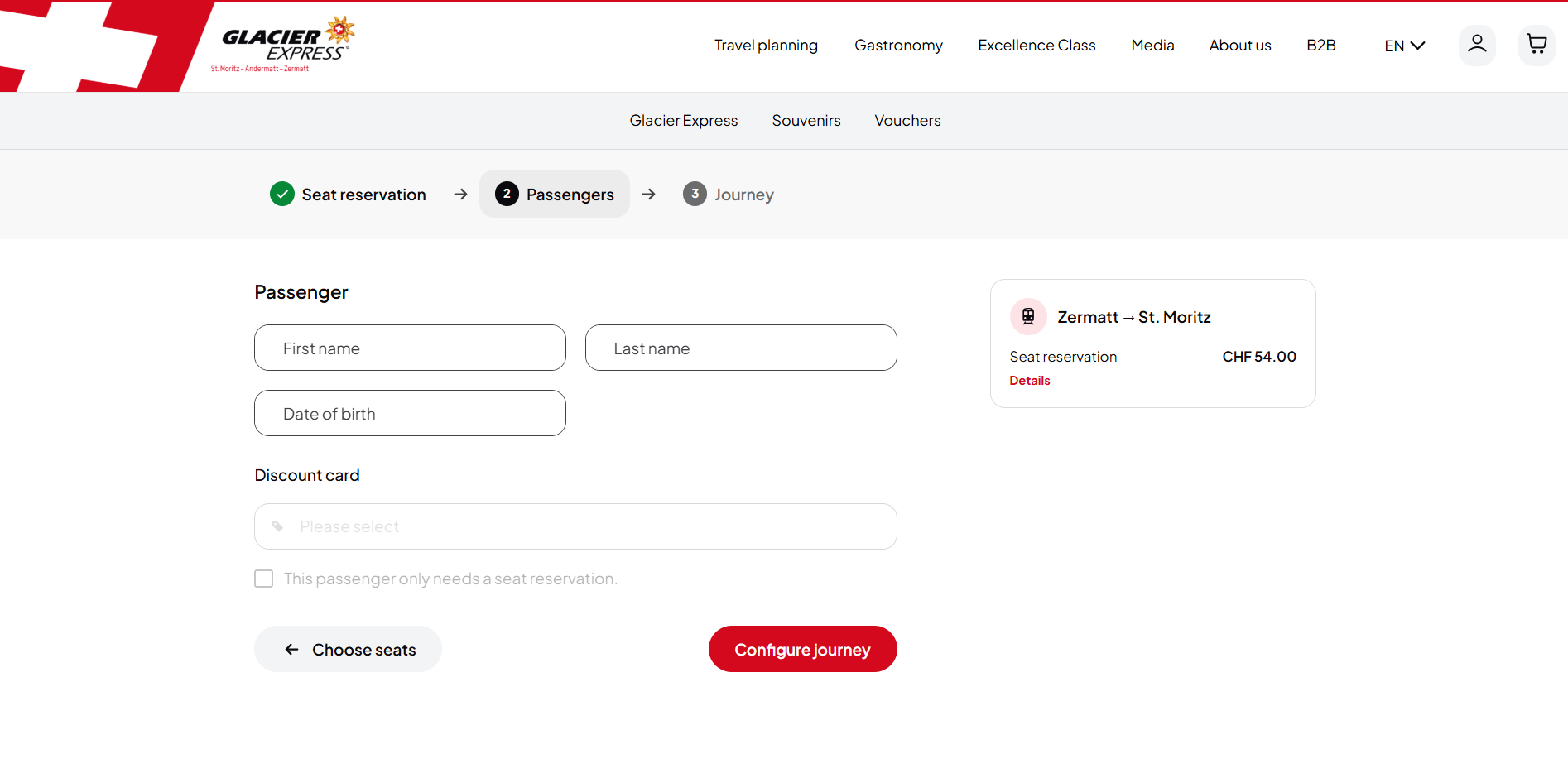Viewport: 1568px width, 778px height.
Task: Click the step 2 Passengers number badge
Action: [507, 194]
